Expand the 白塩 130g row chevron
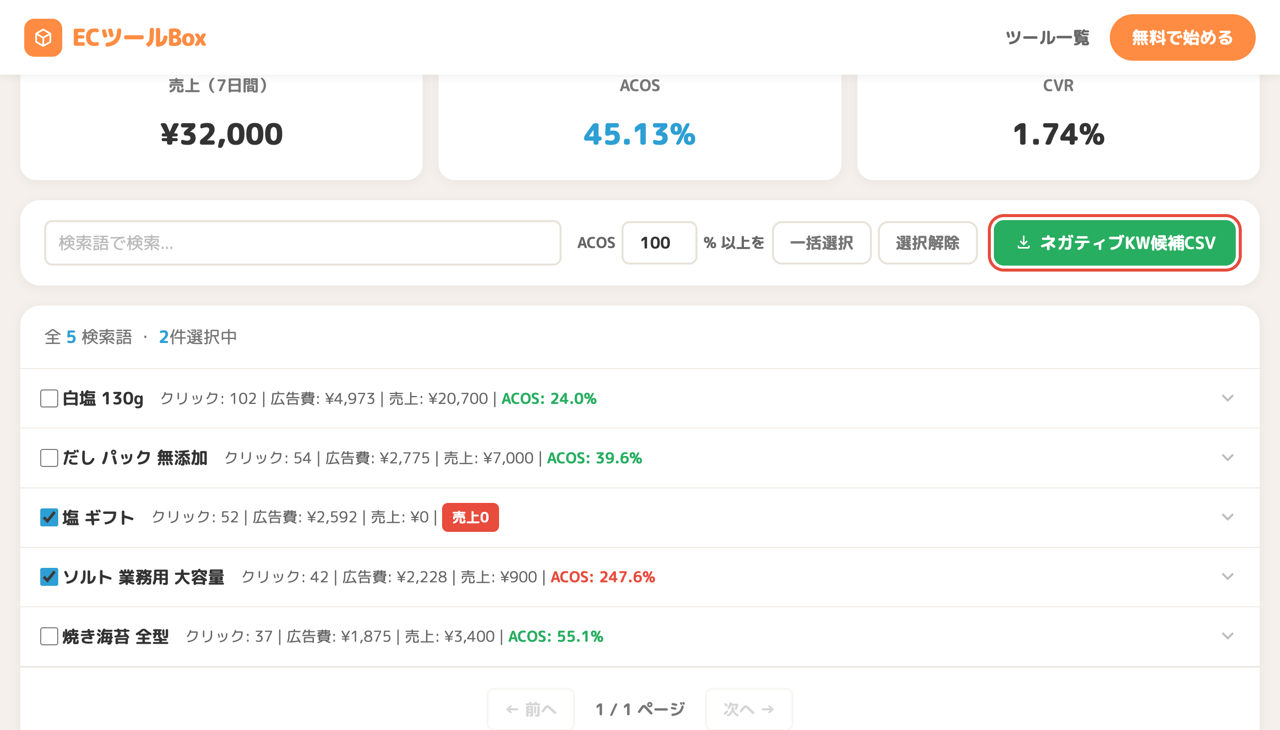 1228,398
